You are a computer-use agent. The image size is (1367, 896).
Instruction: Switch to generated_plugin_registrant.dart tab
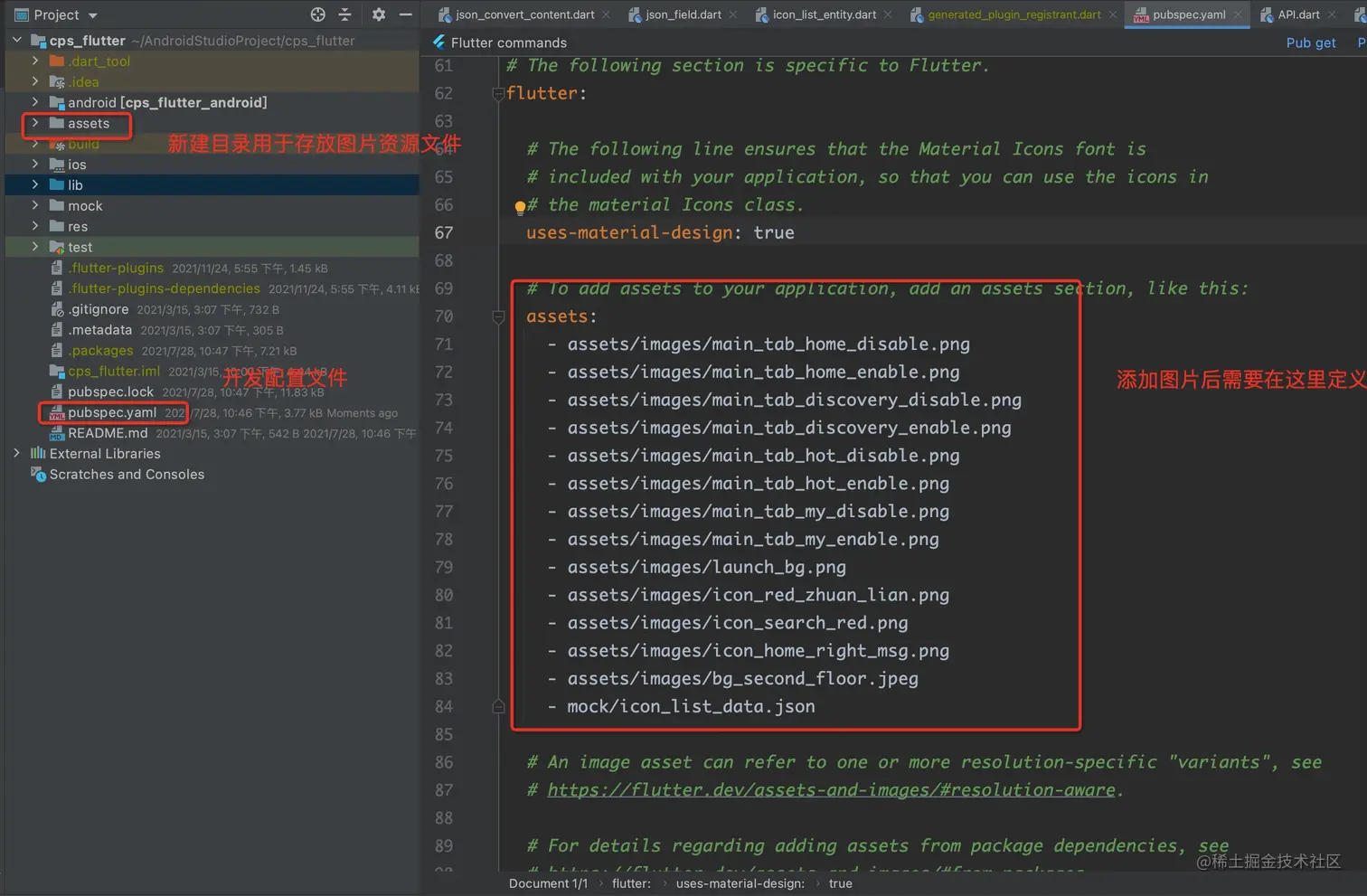[x=1013, y=14]
